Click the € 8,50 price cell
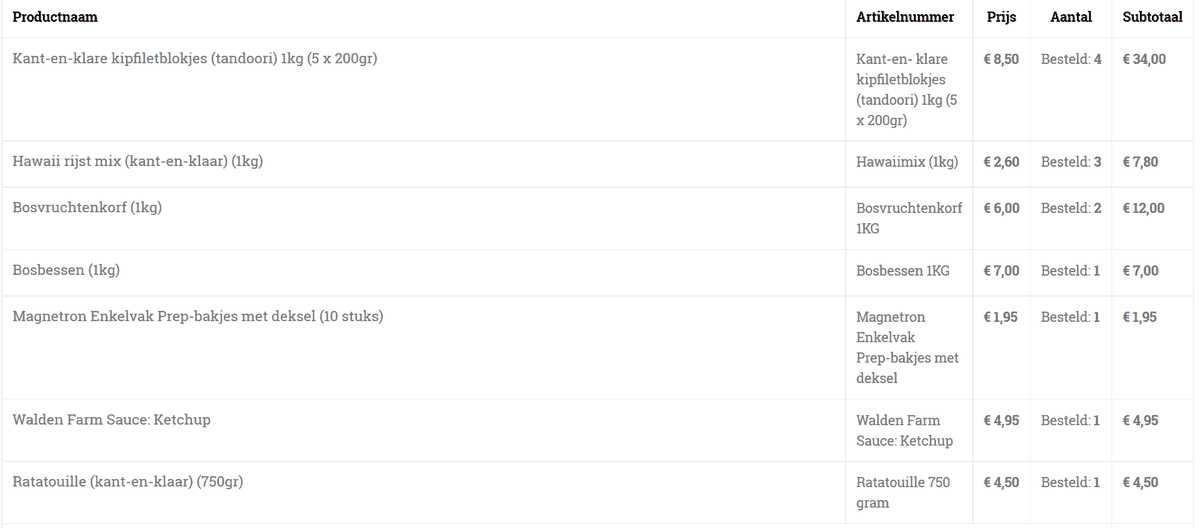The width and height of the screenshot is (1200, 528). coord(1001,59)
